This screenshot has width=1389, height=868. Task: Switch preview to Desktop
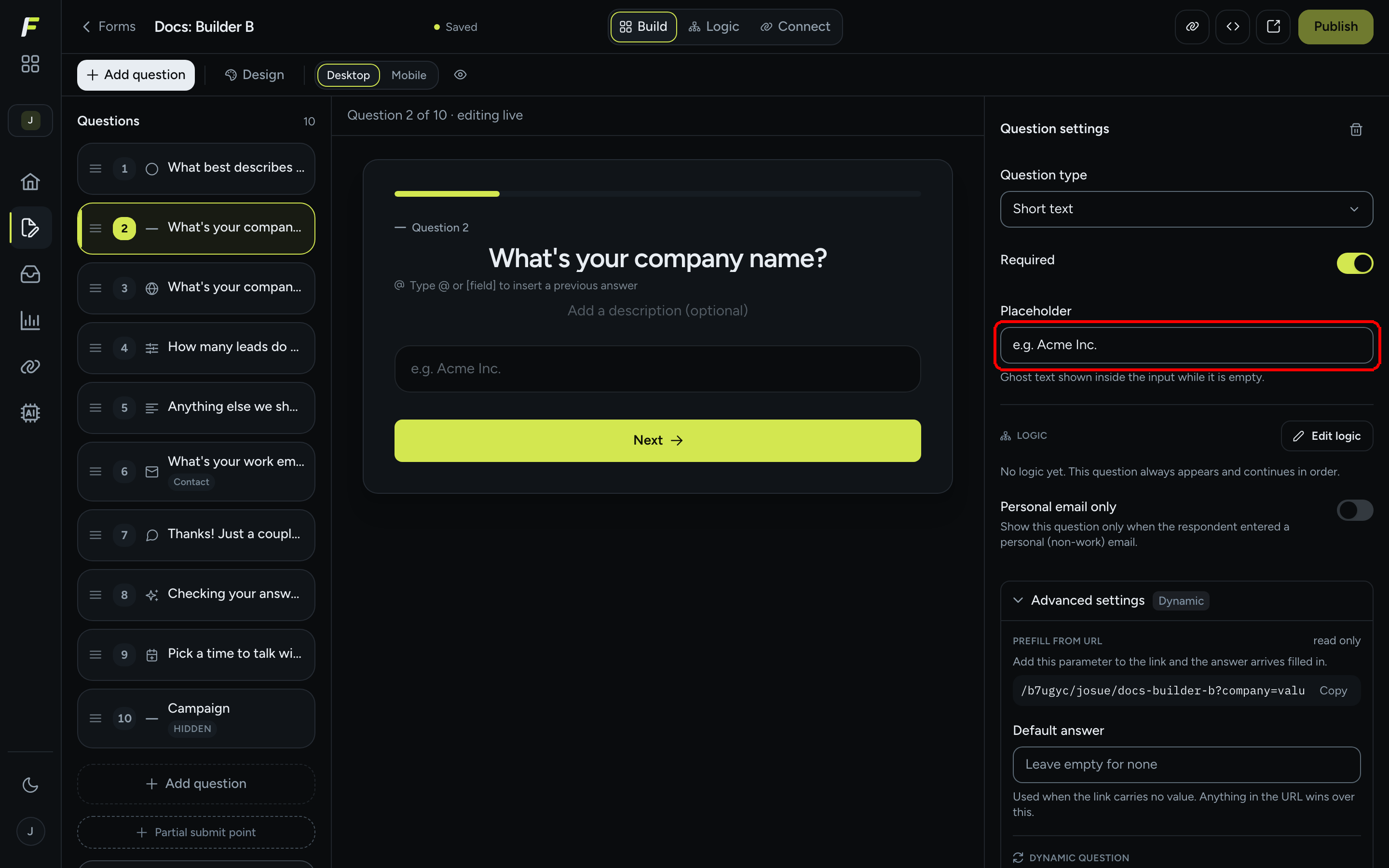348,75
